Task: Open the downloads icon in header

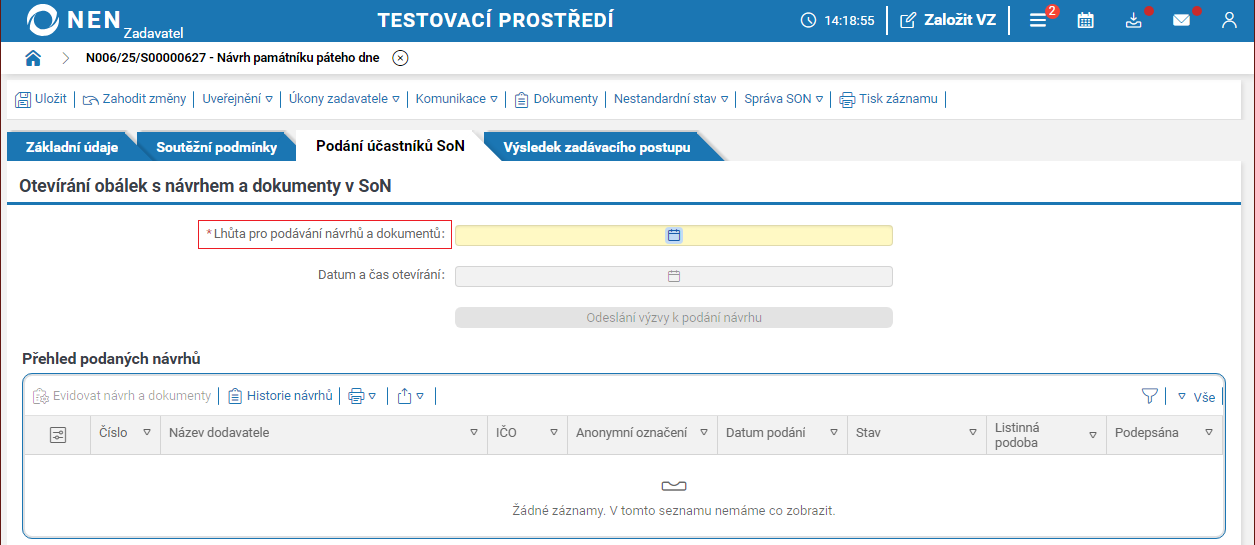Action: point(1133,20)
